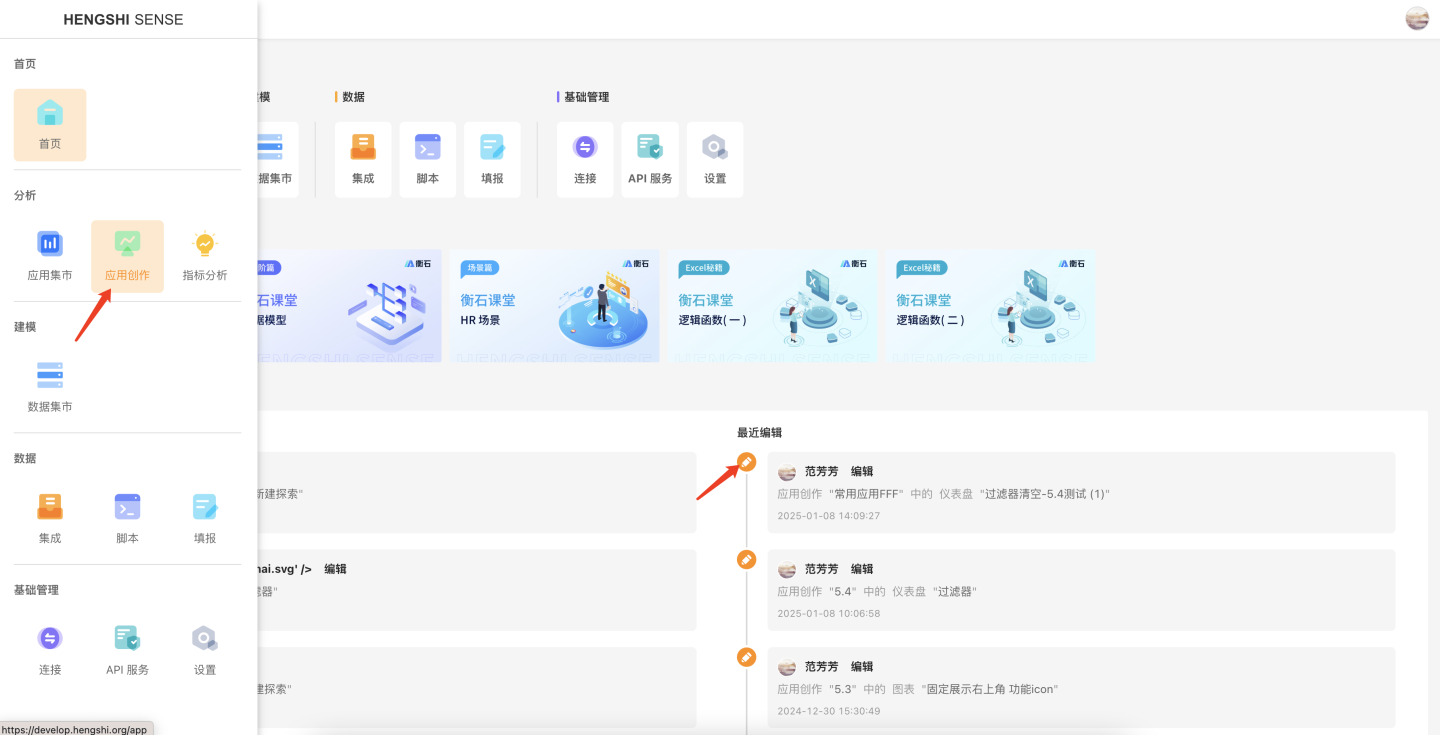Open recent edit entry for 5.4 过滤器
Image resolution: width=1440 pixels, height=735 pixels.
(x=1080, y=590)
